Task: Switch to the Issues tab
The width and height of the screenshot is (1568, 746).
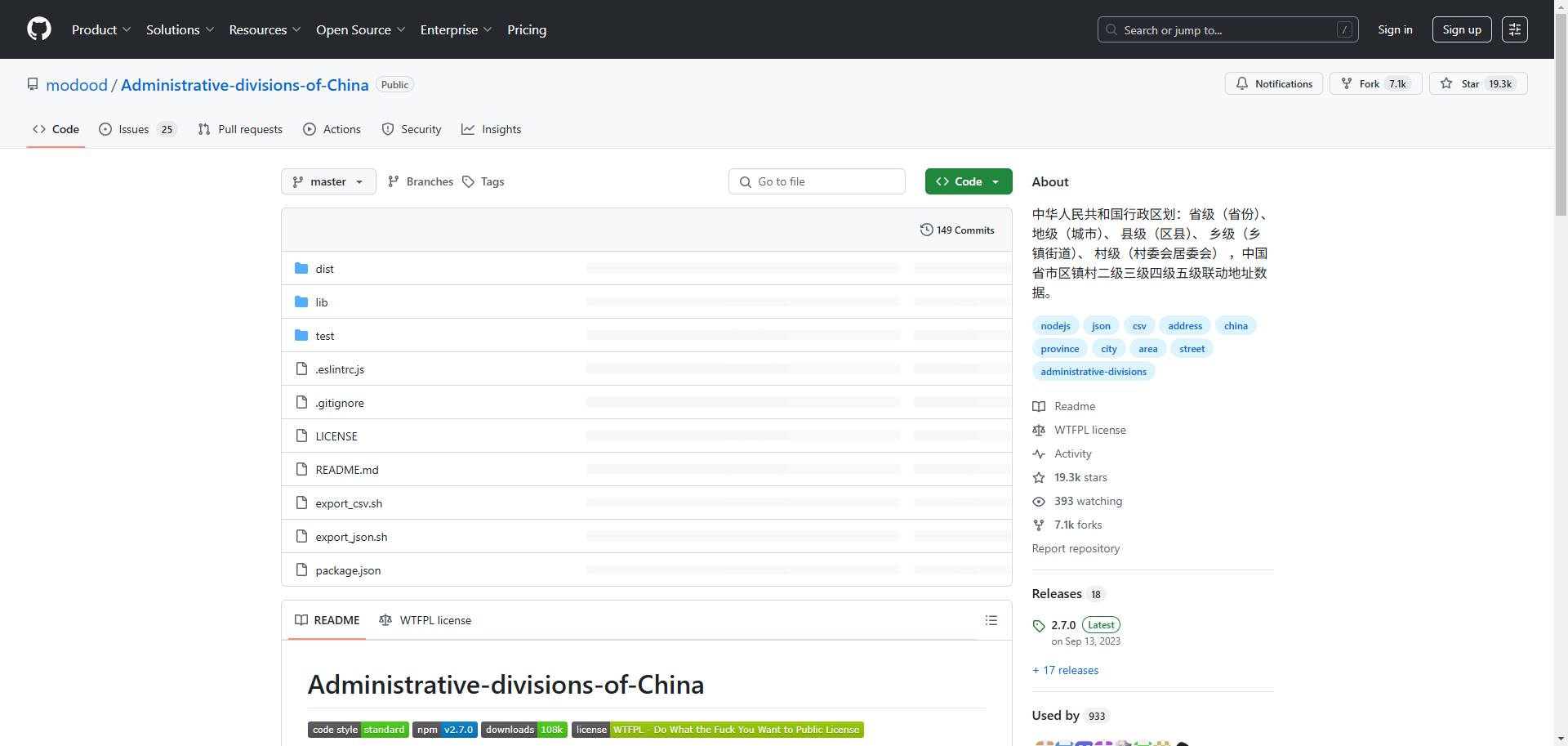Action: [x=137, y=129]
